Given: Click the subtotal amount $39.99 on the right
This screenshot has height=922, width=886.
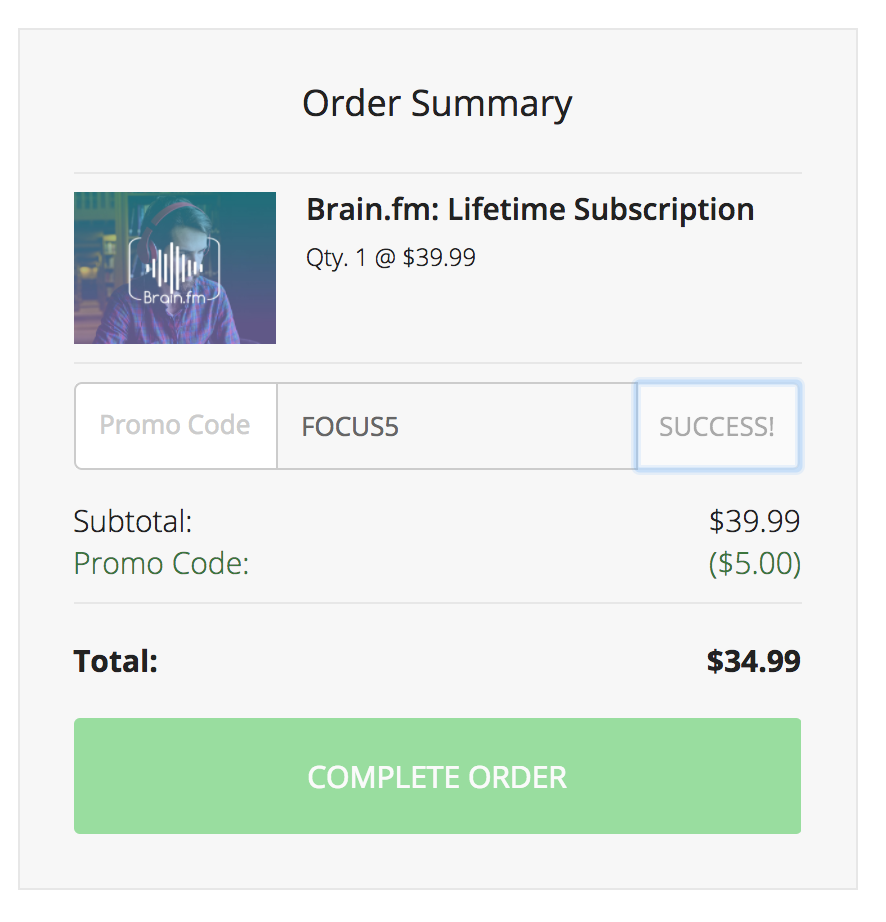Looking at the screenshot, I should [x=754, y=521].
